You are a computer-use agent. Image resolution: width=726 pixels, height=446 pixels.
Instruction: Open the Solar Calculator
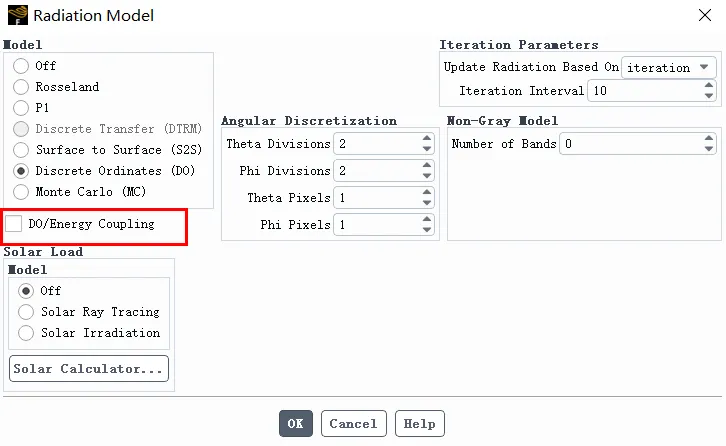[88, 369]
